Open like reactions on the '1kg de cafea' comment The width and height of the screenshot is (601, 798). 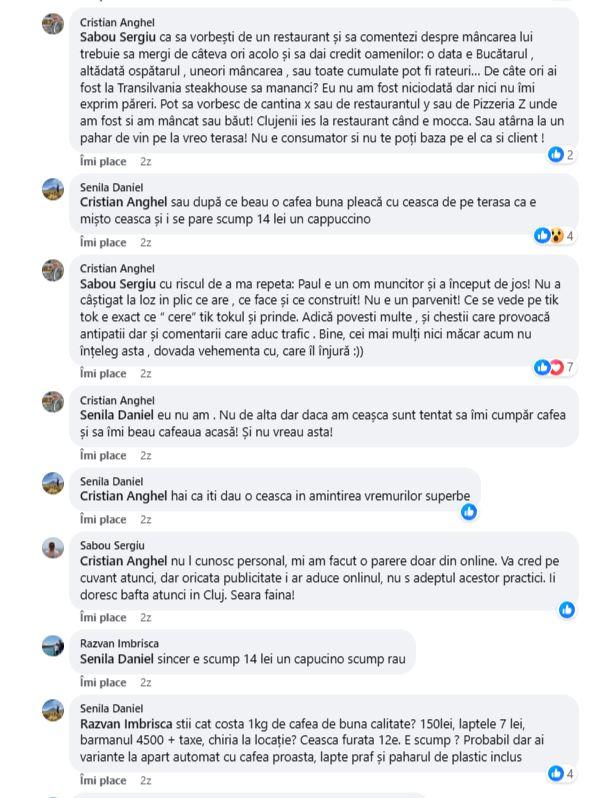560,773
